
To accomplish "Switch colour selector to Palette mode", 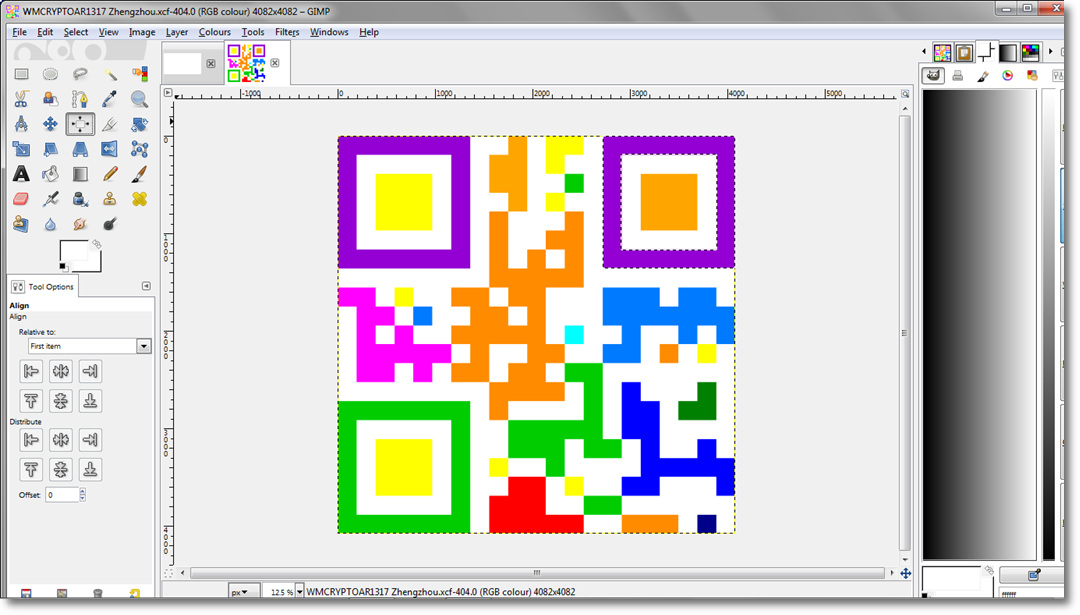I will pyautogui.click(x=1032, y=75).
